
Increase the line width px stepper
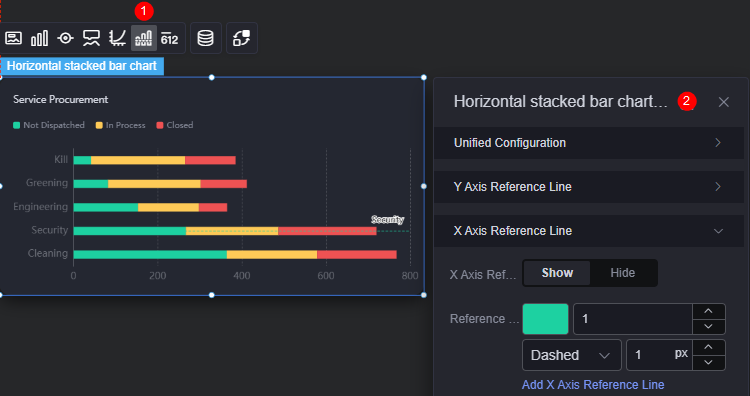[x=708, y=348]
